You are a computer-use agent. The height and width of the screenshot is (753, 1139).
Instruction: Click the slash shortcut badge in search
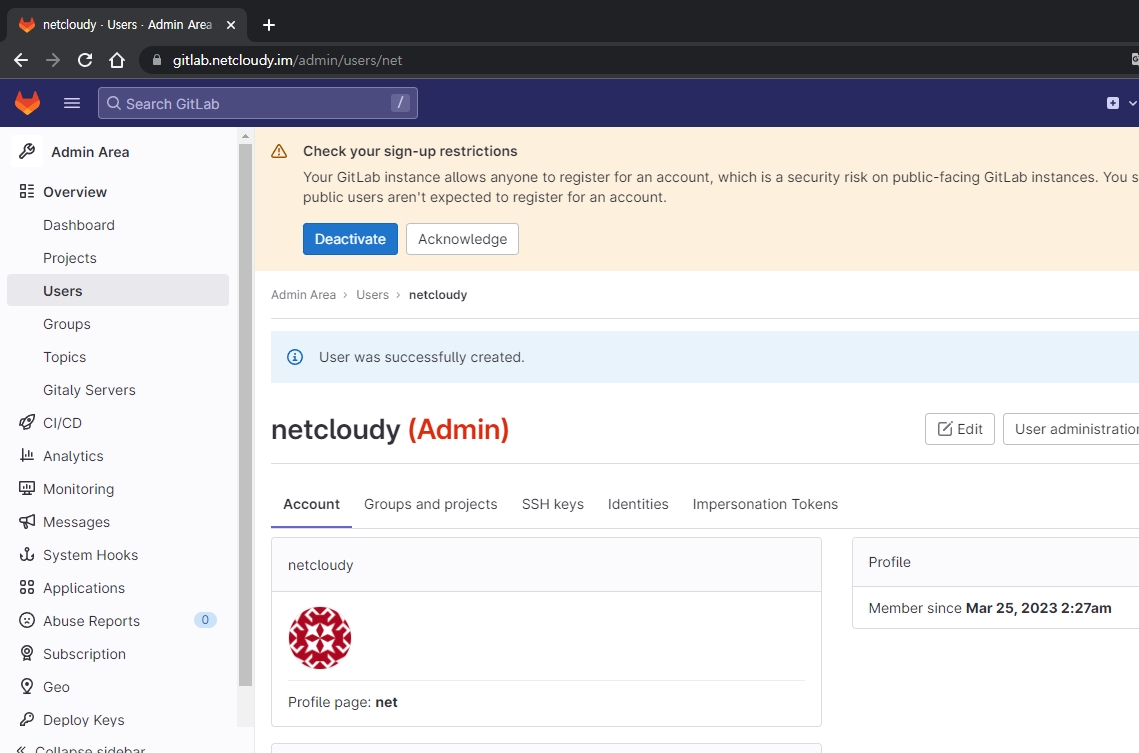(x=400, y=103)
